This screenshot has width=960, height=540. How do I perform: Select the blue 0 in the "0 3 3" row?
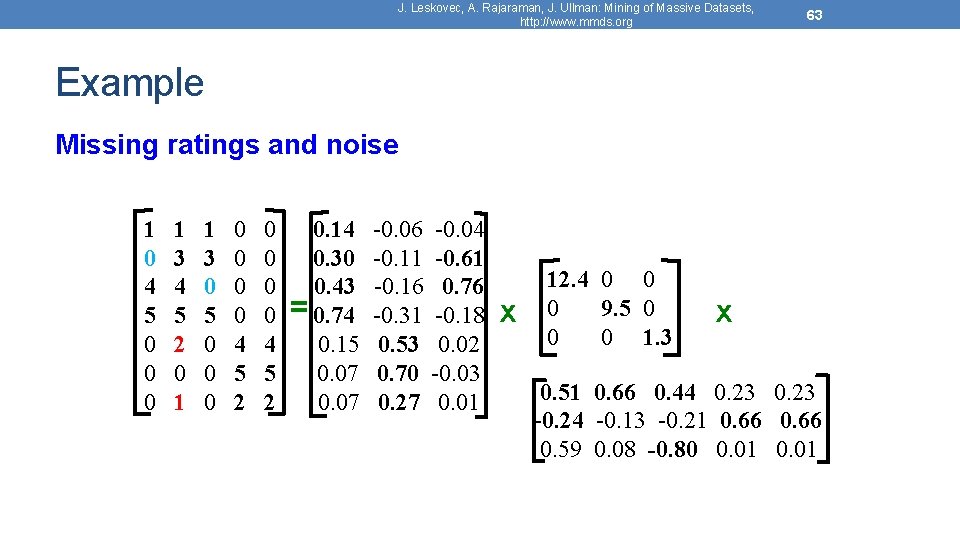[149, 258]
